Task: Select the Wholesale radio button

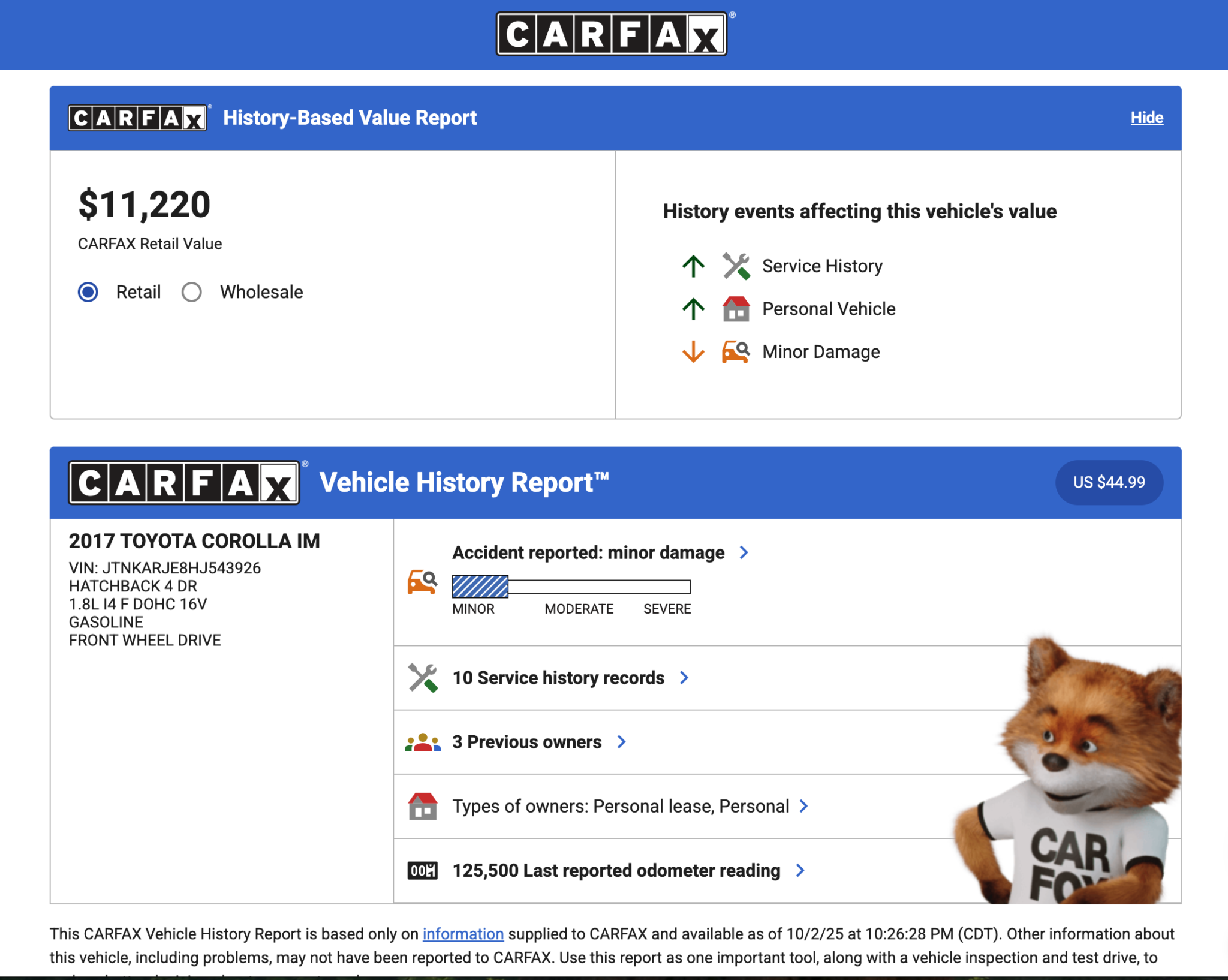Action: click(192, 292)
